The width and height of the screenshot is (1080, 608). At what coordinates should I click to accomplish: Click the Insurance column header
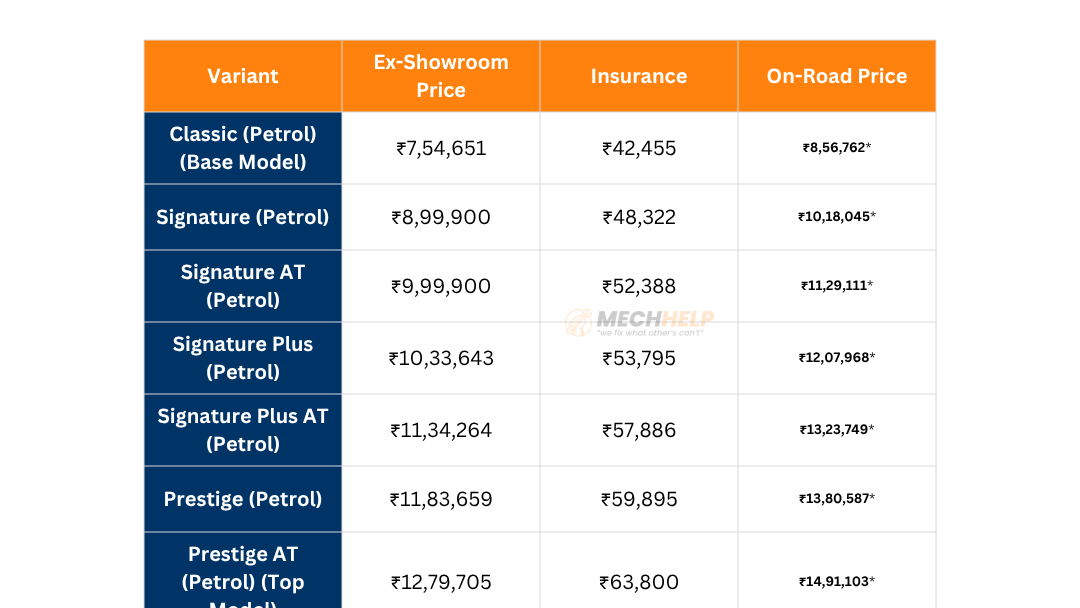click(x=639, y=76)
